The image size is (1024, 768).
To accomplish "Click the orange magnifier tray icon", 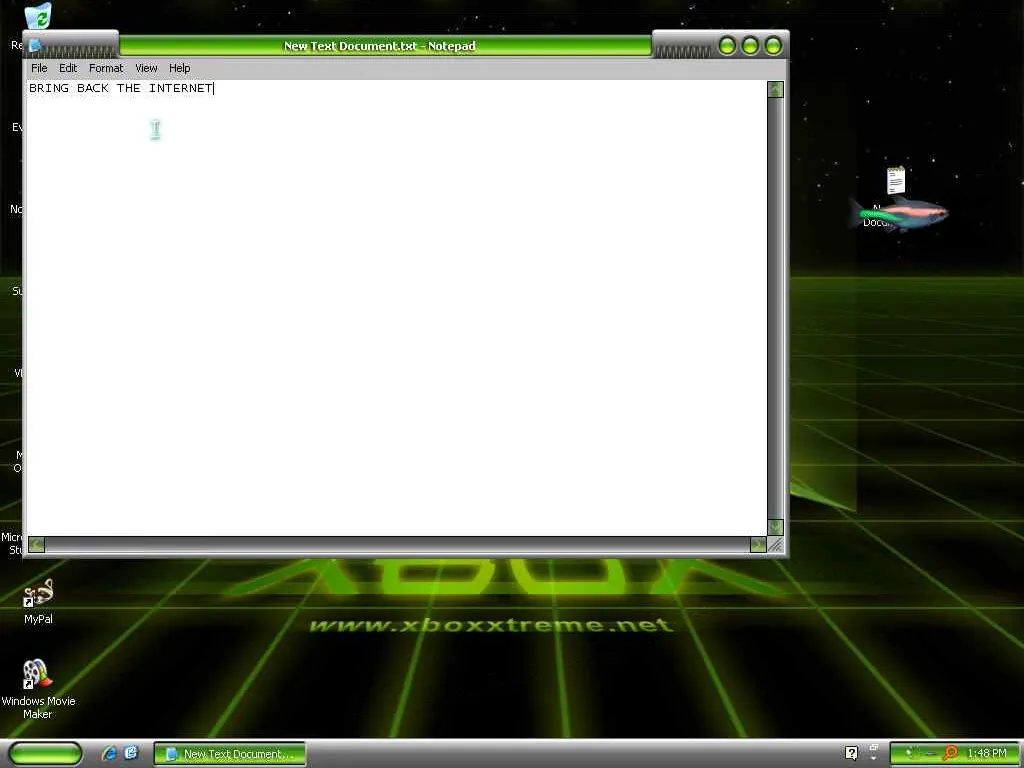I will tap(951, 754).
